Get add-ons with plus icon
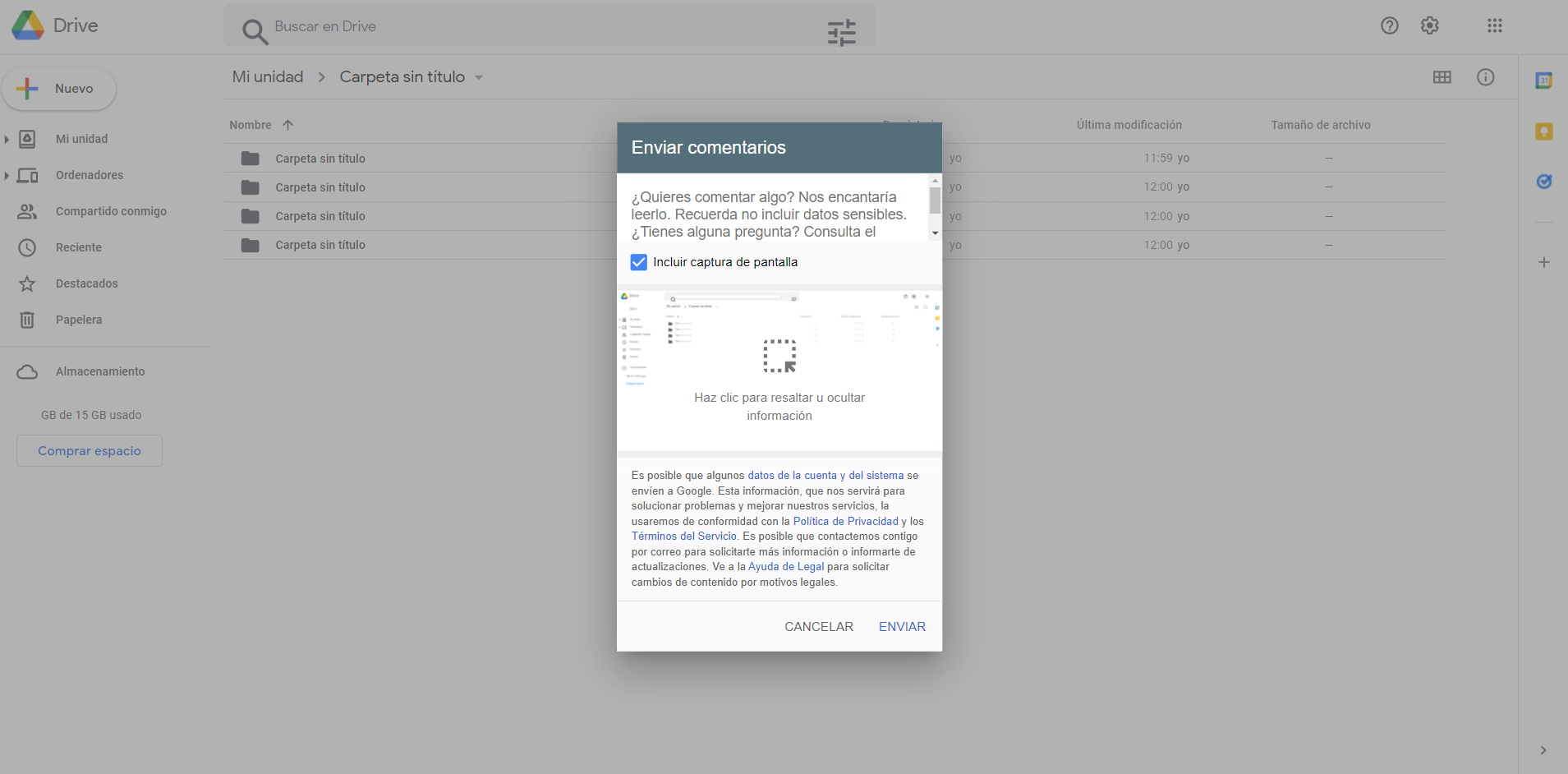Viewport: 1568px width, 774px height. (x=1544, y=262)
